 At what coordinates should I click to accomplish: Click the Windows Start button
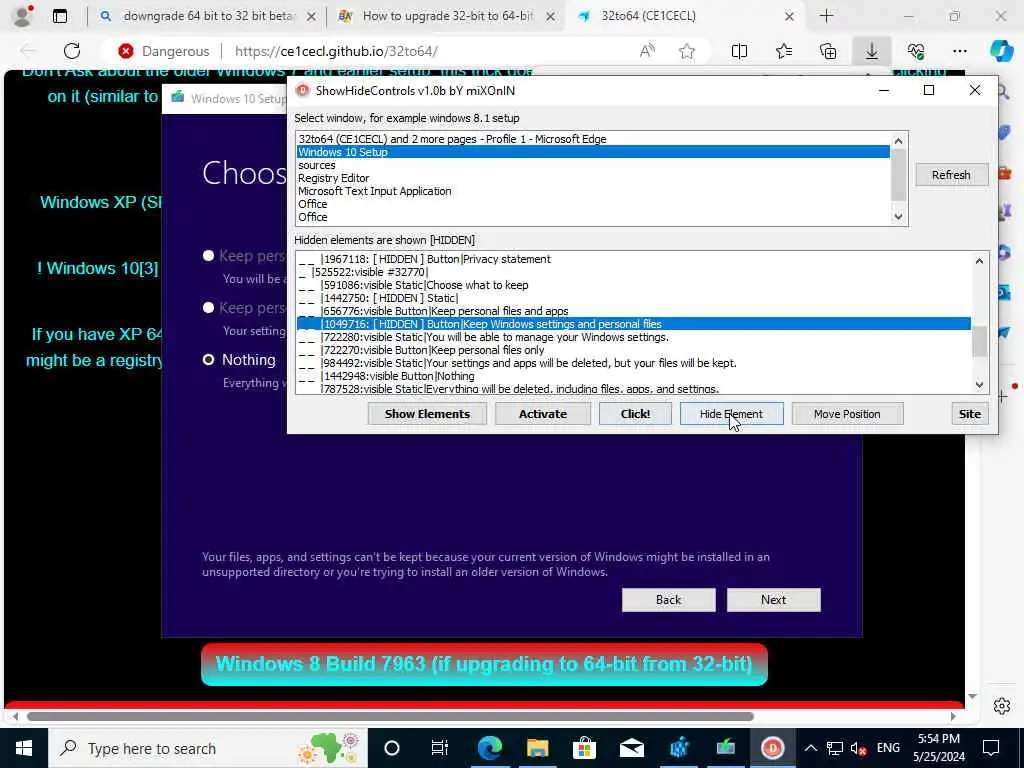pyautogui.click(x=24, y=748)
